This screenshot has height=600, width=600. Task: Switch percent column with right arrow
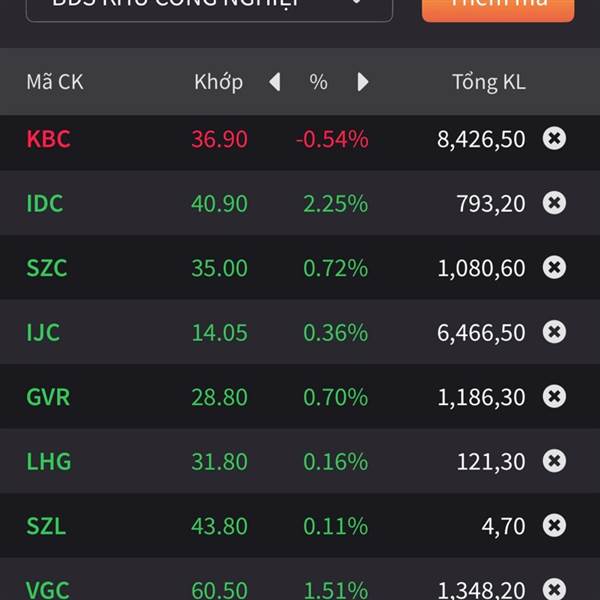pos(363,82)
